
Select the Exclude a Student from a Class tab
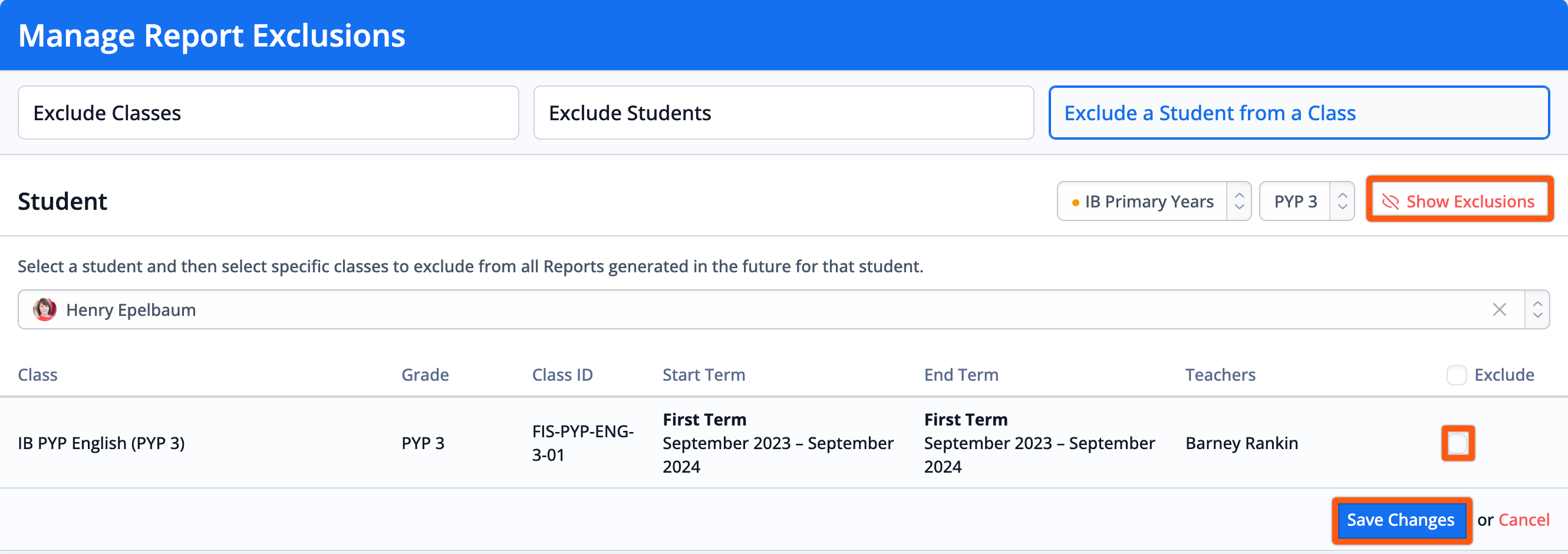tap(1300, 113)
